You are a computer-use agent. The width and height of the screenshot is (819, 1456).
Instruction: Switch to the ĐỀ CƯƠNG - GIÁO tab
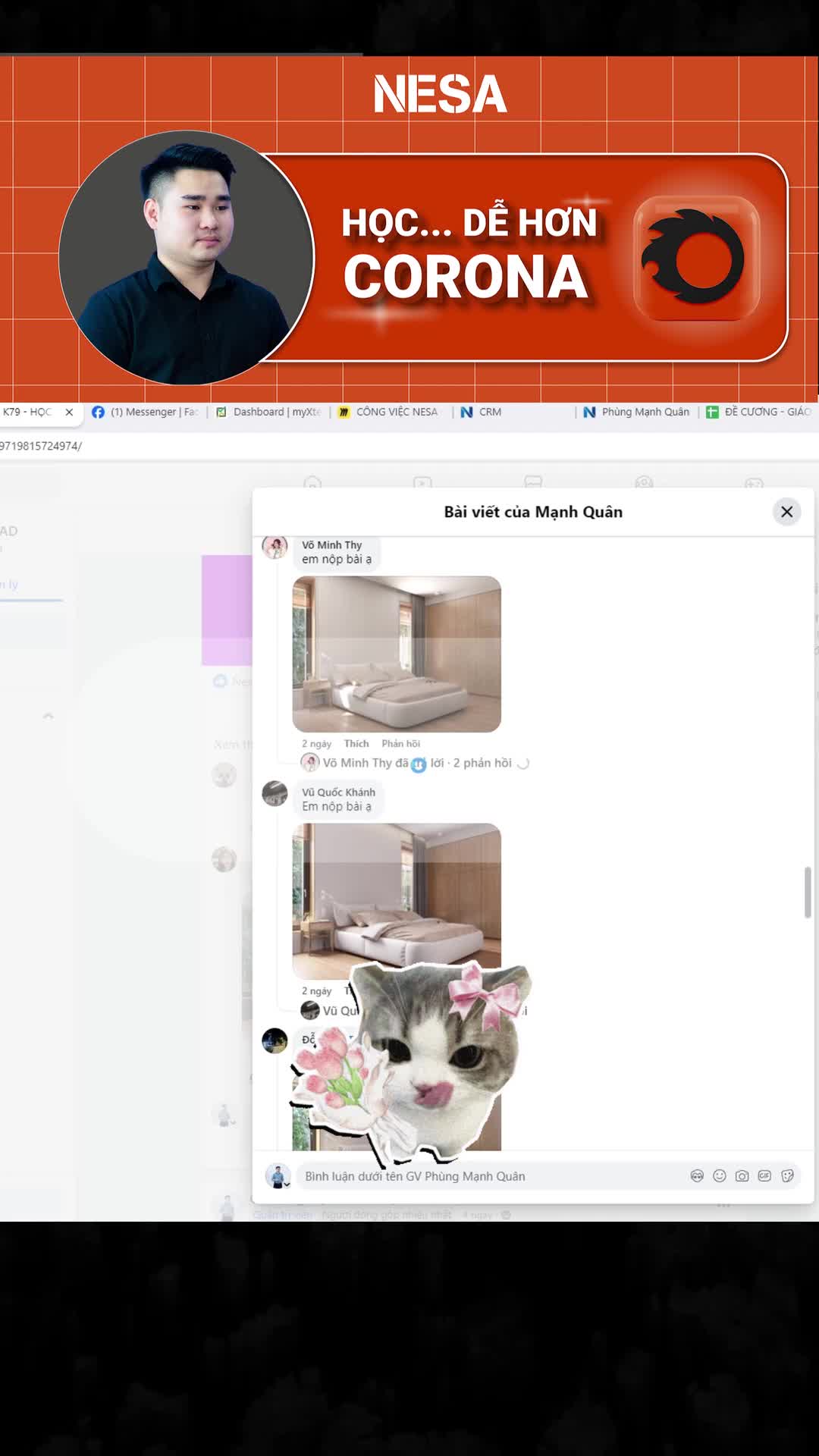(759, 412)
